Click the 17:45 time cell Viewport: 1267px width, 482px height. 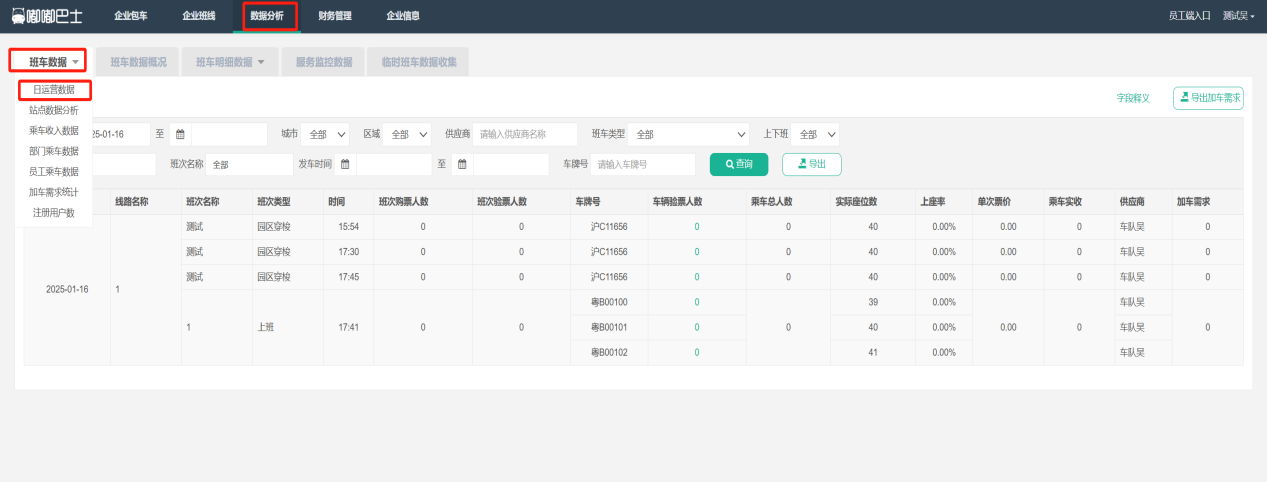348,277
